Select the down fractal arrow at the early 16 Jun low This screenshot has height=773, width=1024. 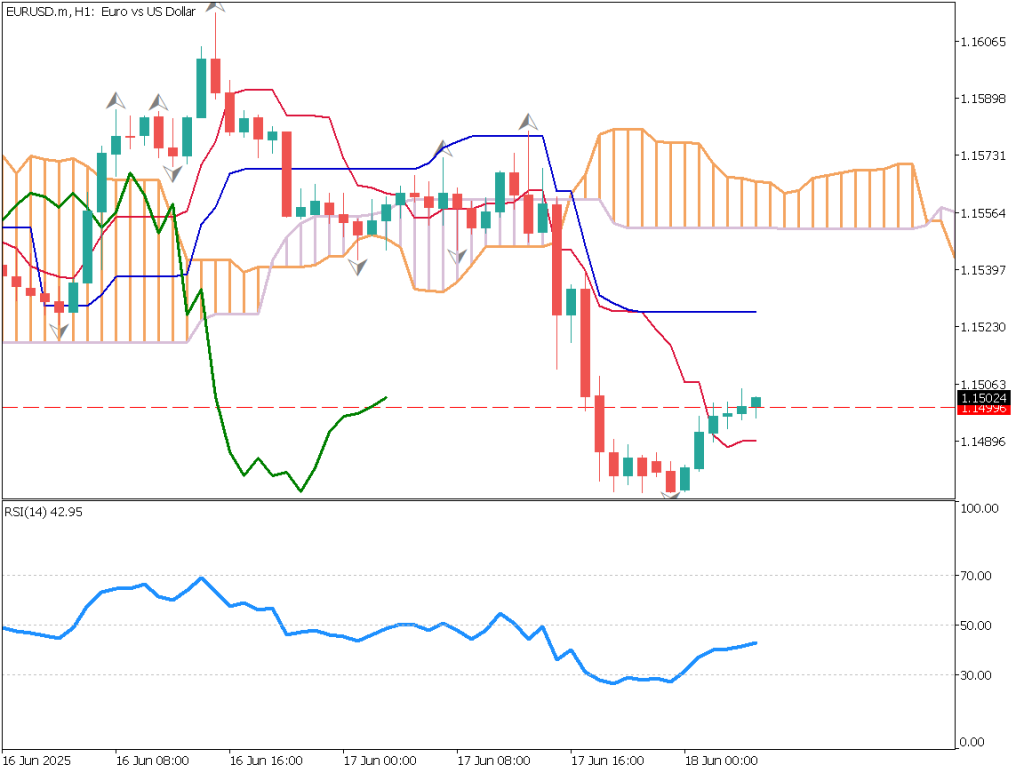[59, 330]
